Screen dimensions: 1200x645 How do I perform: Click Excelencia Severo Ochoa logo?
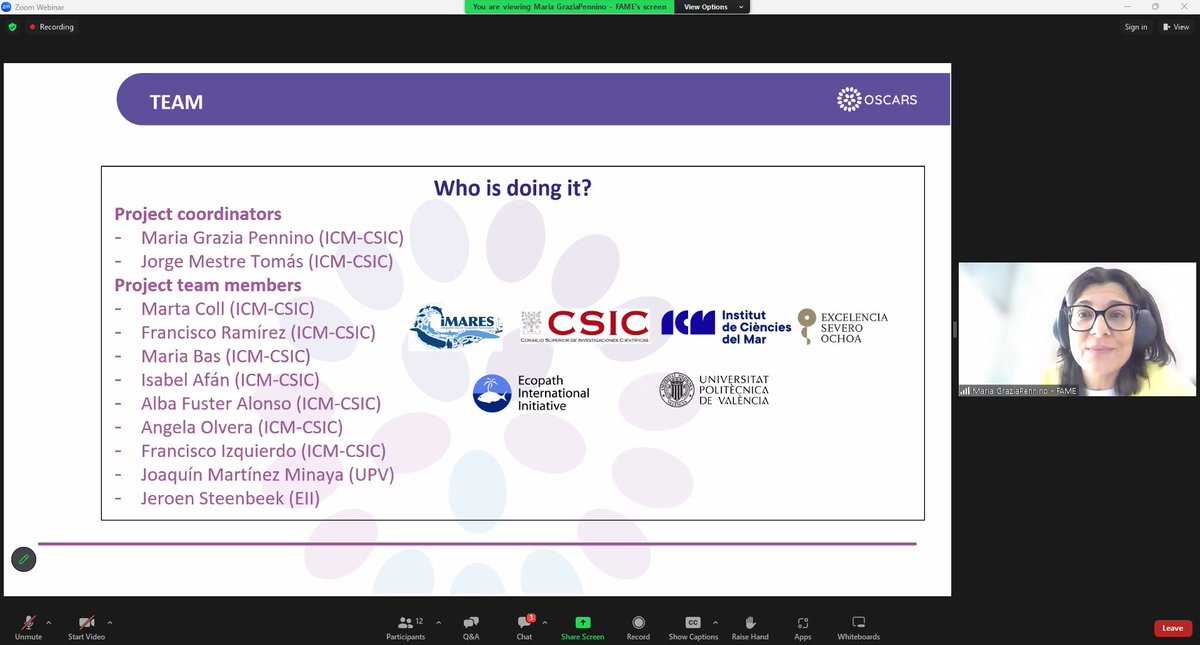tap(842, 327)
